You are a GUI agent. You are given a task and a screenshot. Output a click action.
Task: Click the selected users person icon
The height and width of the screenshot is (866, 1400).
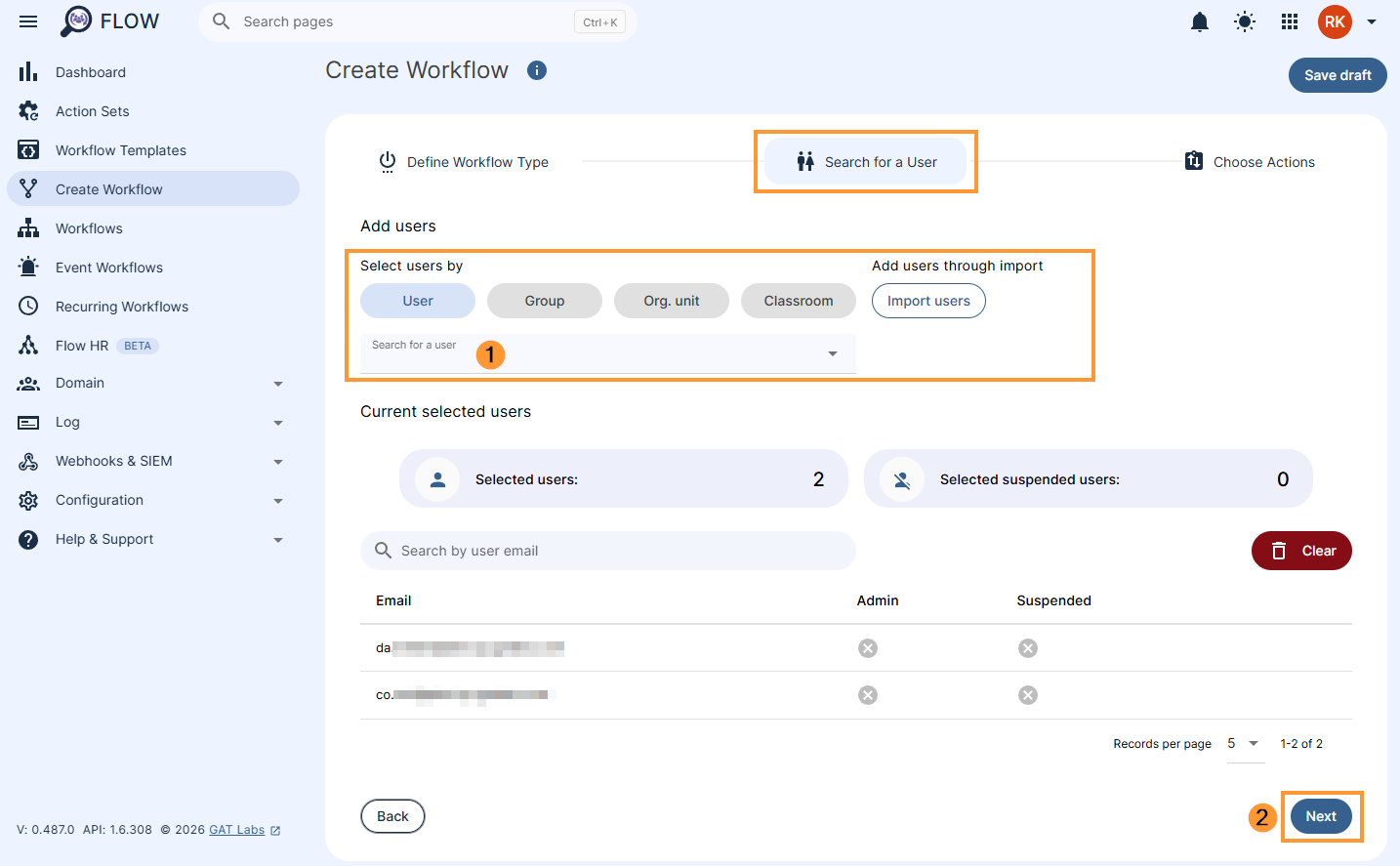[x=437, y=479]
